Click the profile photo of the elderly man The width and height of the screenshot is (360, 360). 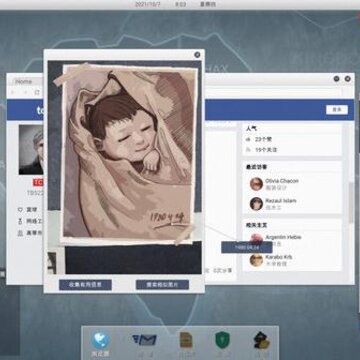pos(31,150)
